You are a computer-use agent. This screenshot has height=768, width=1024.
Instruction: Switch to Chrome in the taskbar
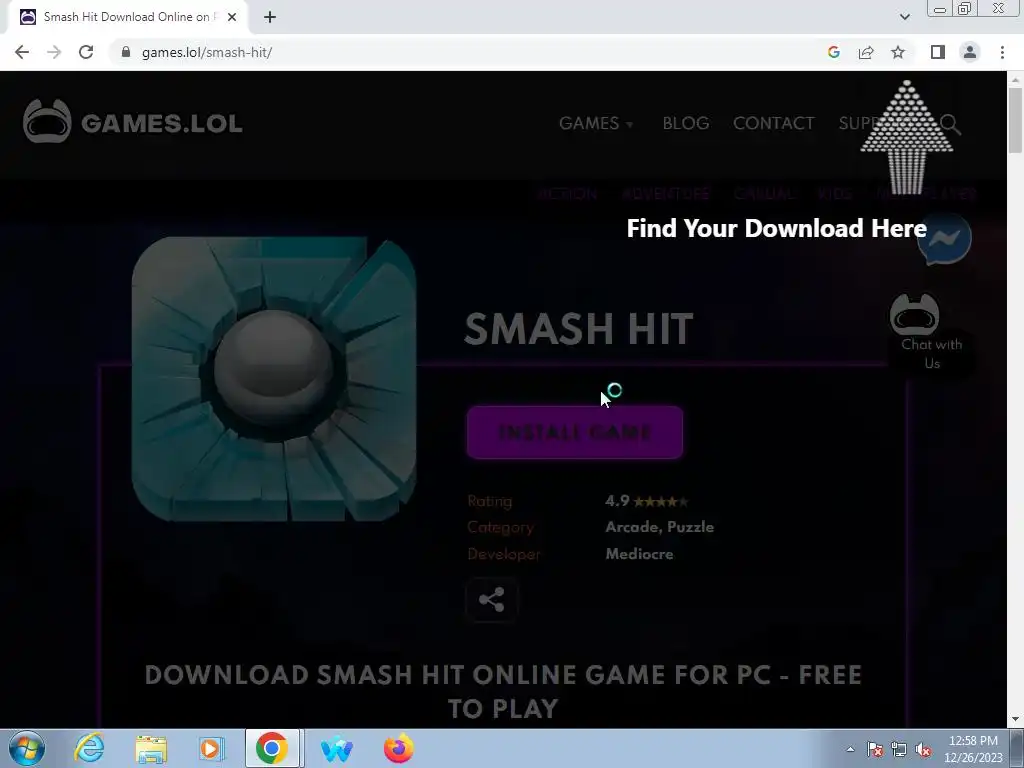[x=272, y=748]
